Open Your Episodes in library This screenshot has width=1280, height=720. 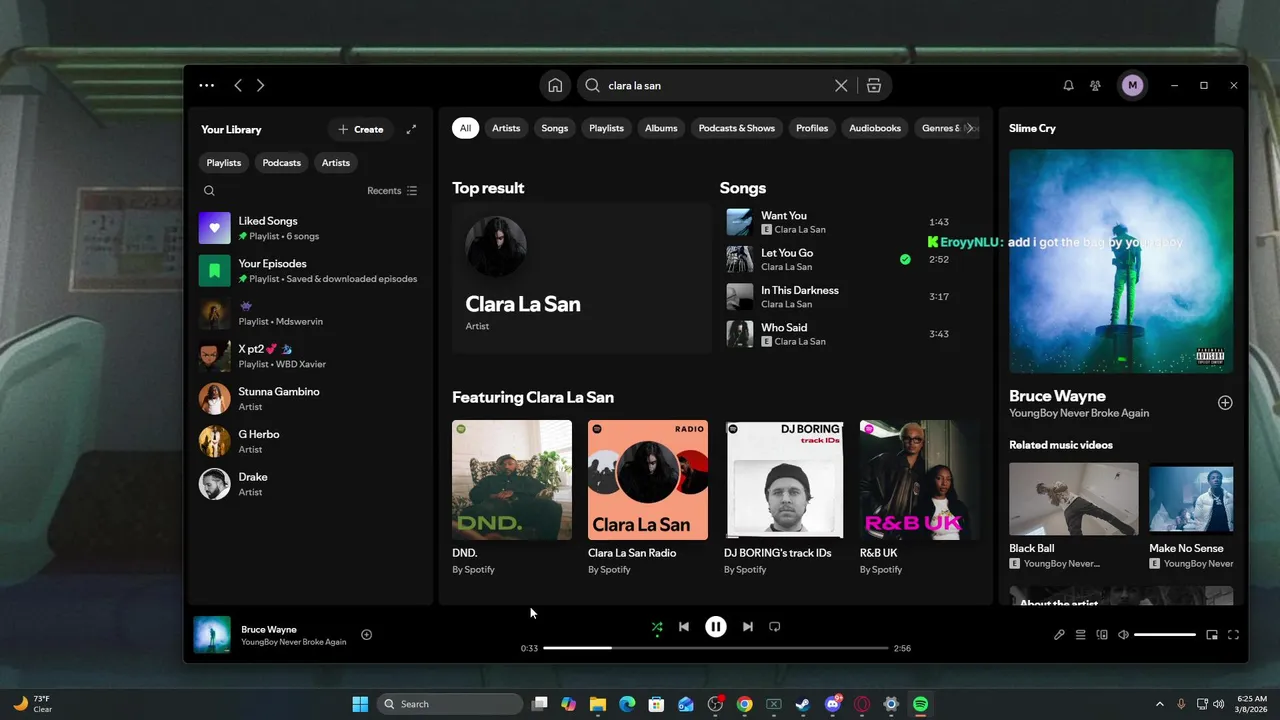(310, 271)
